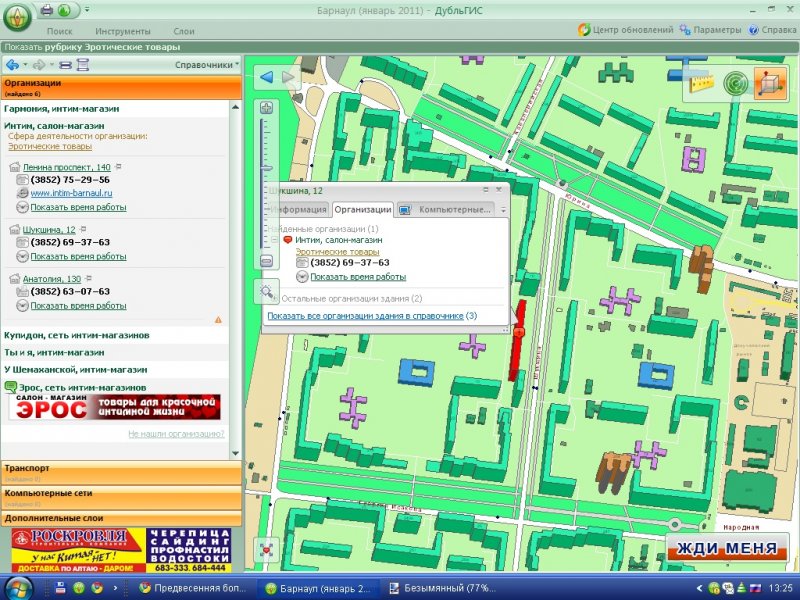Open the back arrow history dropdown
800x600 pixels.
click(26, 65)
